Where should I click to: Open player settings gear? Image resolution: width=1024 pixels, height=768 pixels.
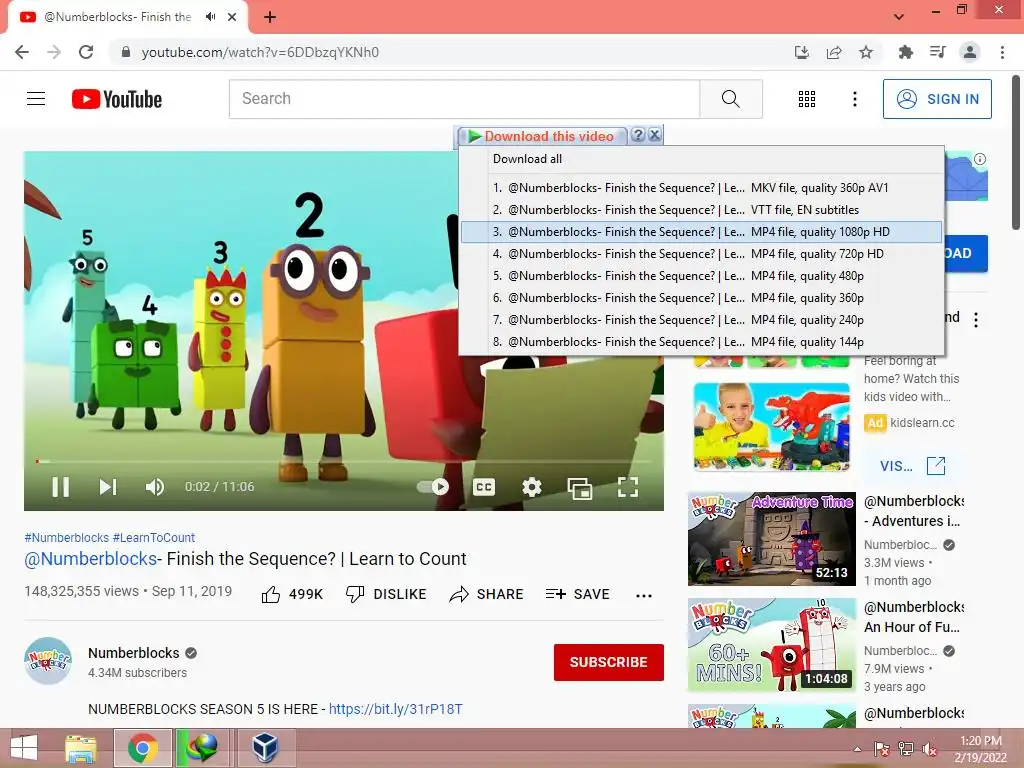pos(532,487)
